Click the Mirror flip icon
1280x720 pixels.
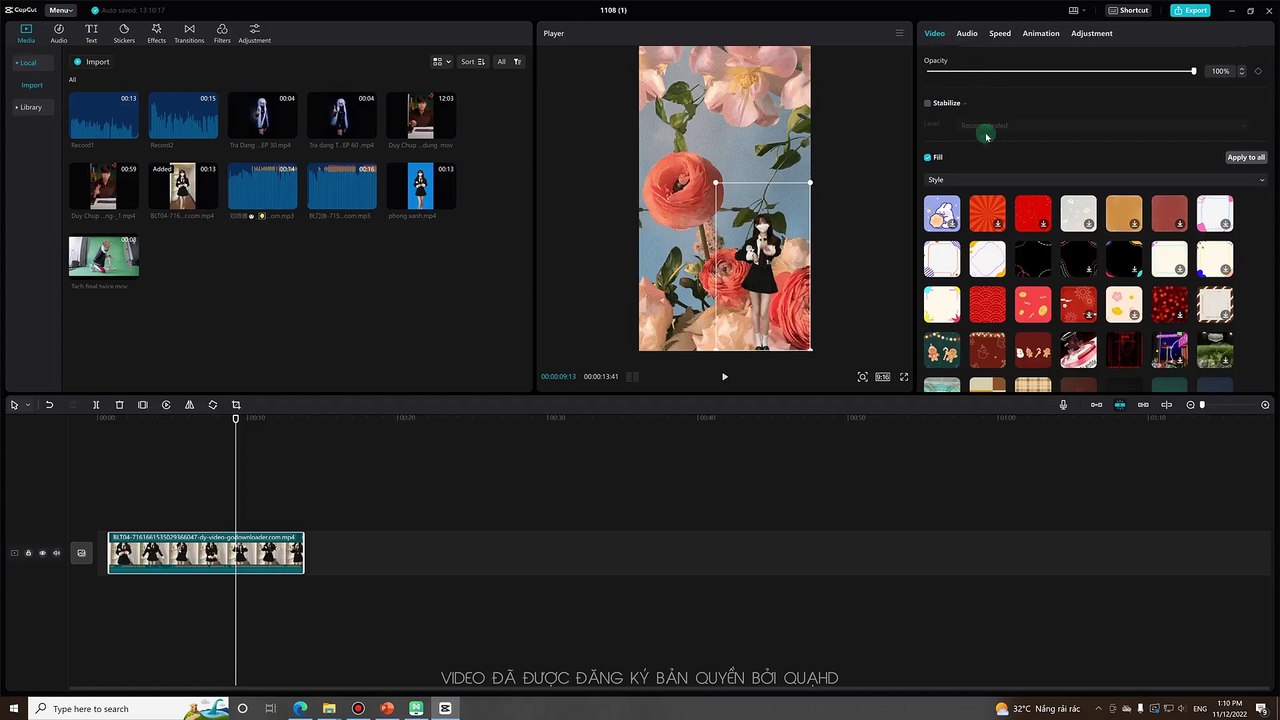pos(189,405)
